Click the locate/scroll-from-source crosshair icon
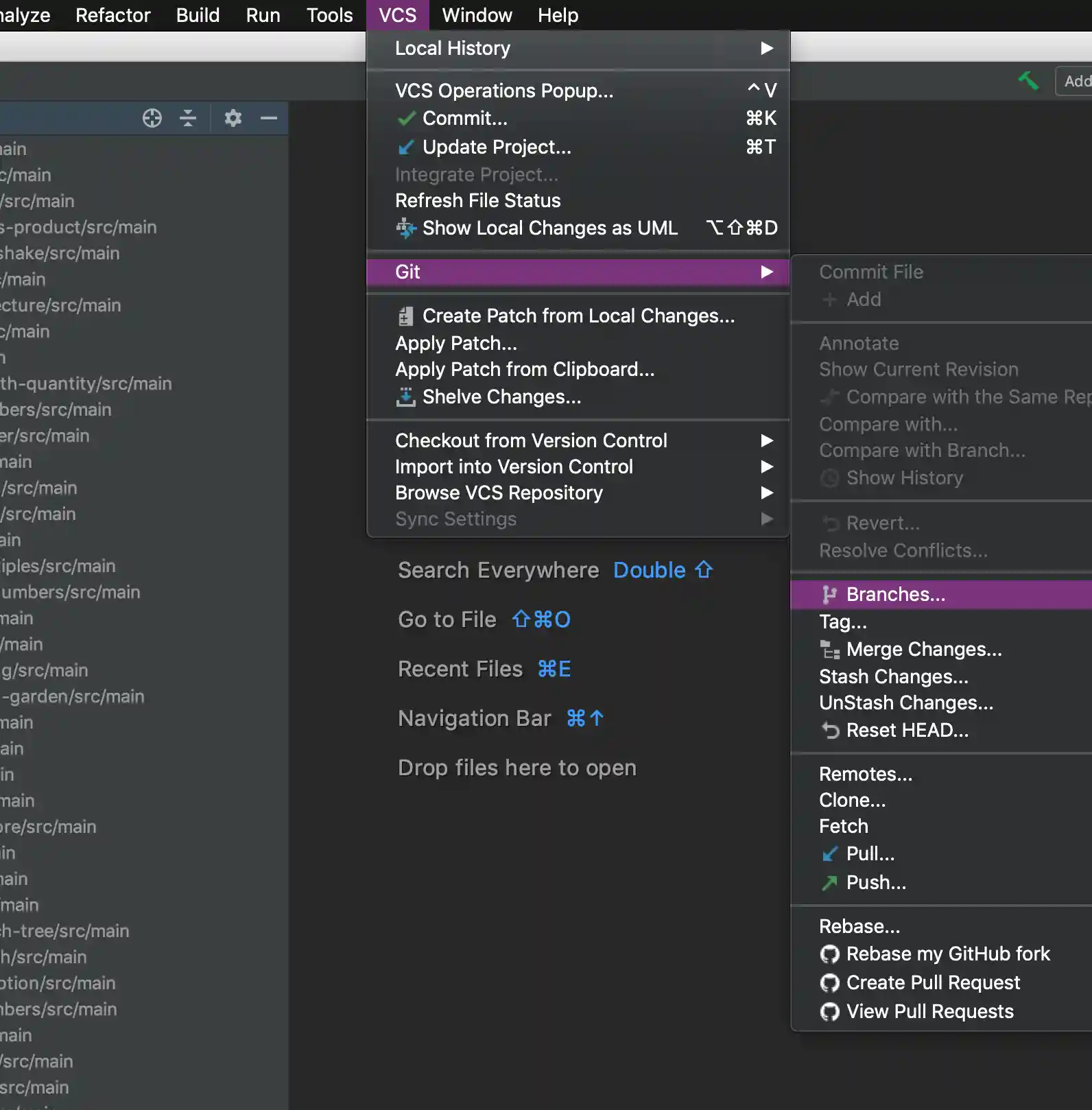1092x1110 pixels. (x=152, y=119)
